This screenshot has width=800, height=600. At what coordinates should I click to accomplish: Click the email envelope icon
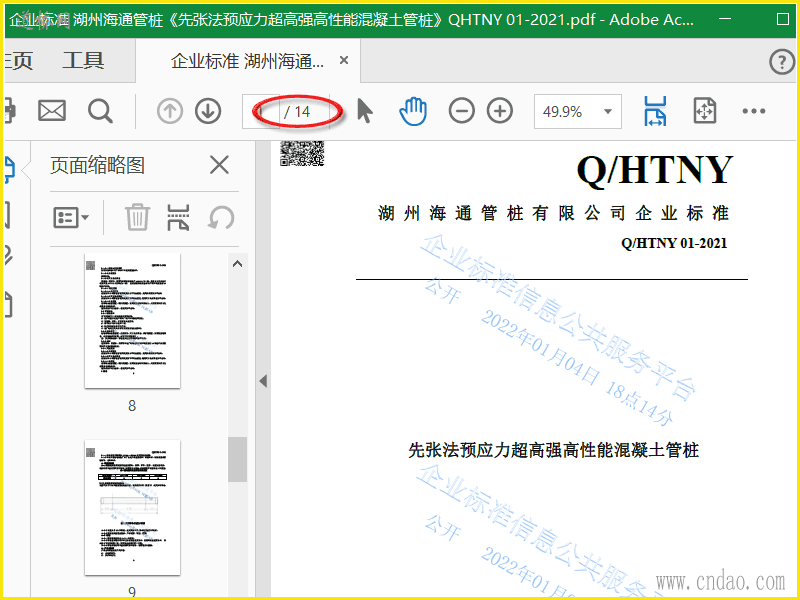click(52, 111)
